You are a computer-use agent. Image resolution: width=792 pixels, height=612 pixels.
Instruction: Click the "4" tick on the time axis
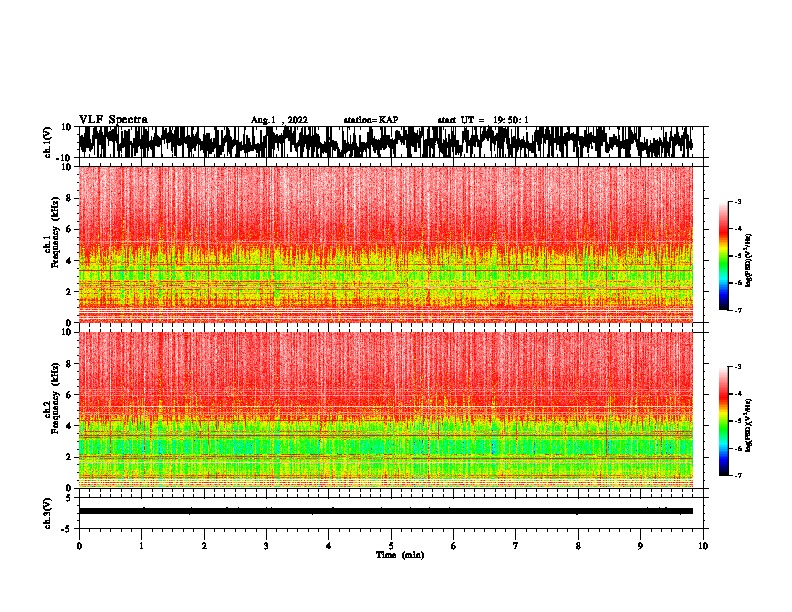point(329,546)
